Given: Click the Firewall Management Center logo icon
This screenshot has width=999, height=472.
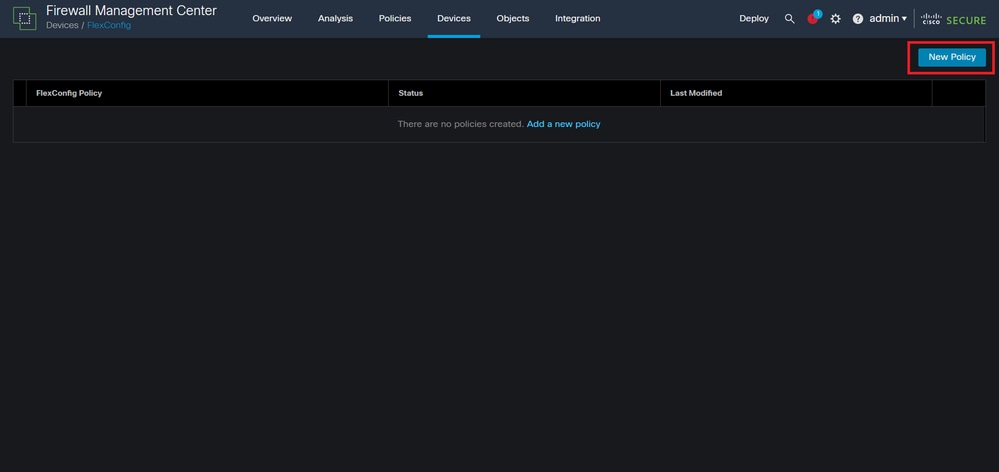Looking at the screenshot, I should point(24,18).
